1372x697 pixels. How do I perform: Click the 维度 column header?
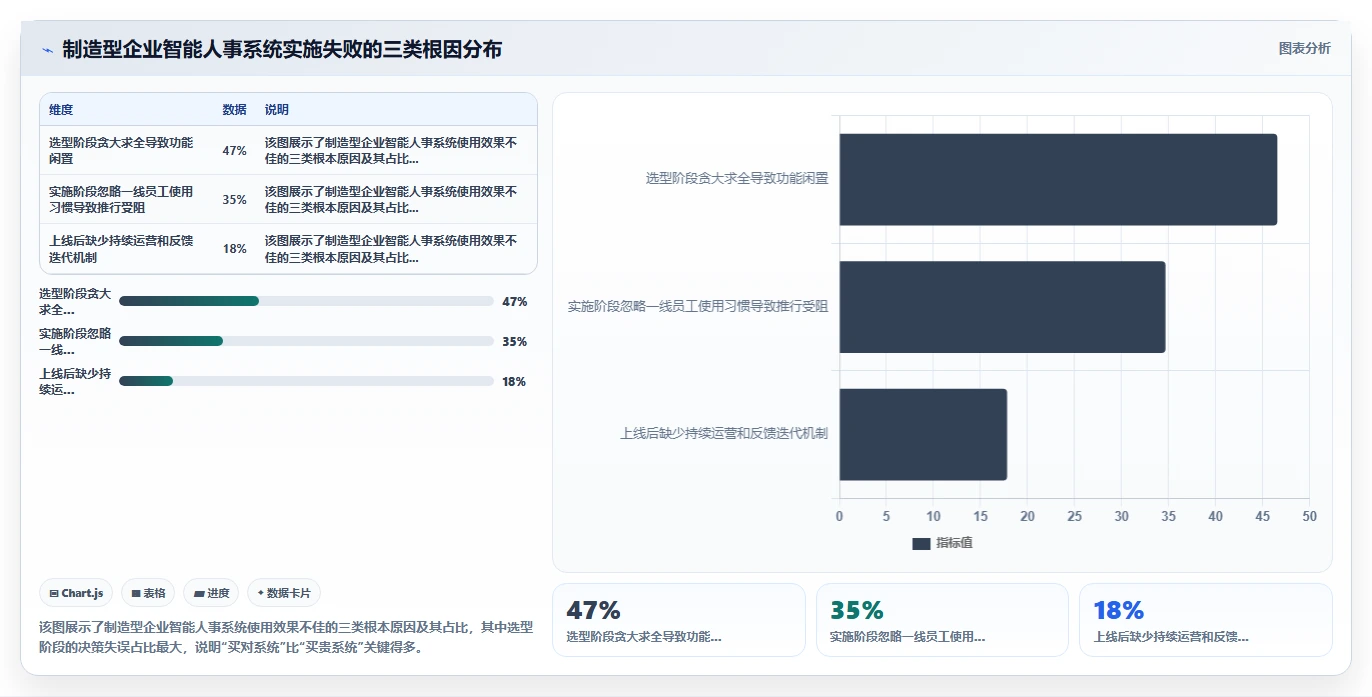pyautogui.click(x=61, y=110)
